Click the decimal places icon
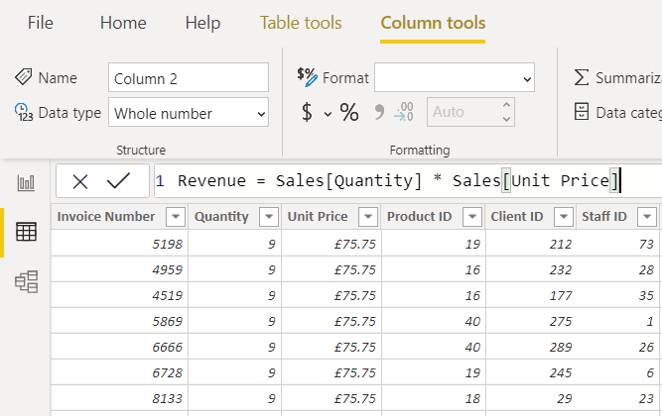The image size is (662, 416). 404,113
